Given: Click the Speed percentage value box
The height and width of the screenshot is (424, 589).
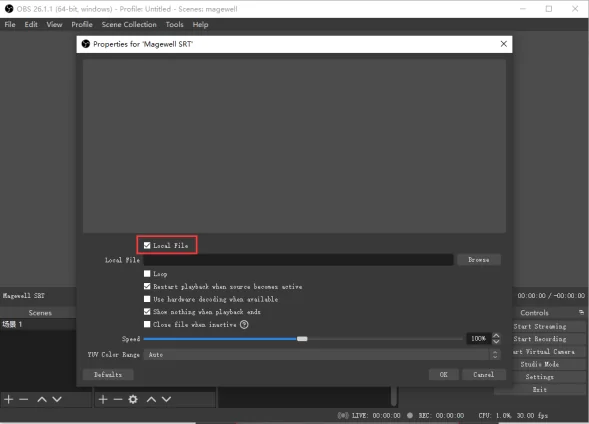Looking at the screenshot, I should click(479, 339).
